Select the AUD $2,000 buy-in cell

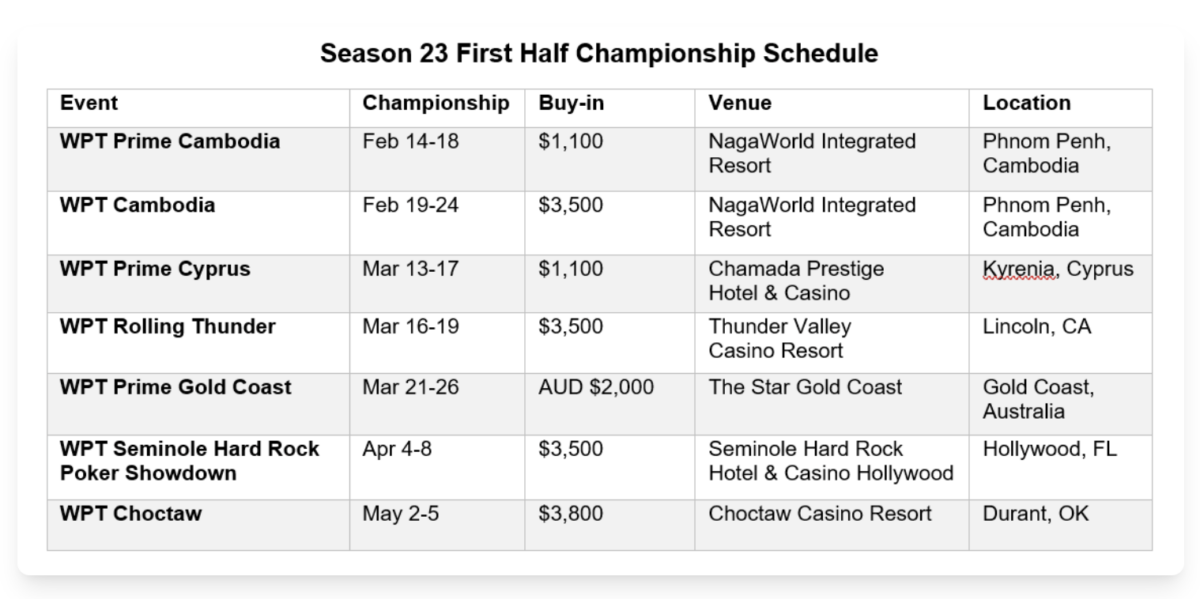click(596, 388)
